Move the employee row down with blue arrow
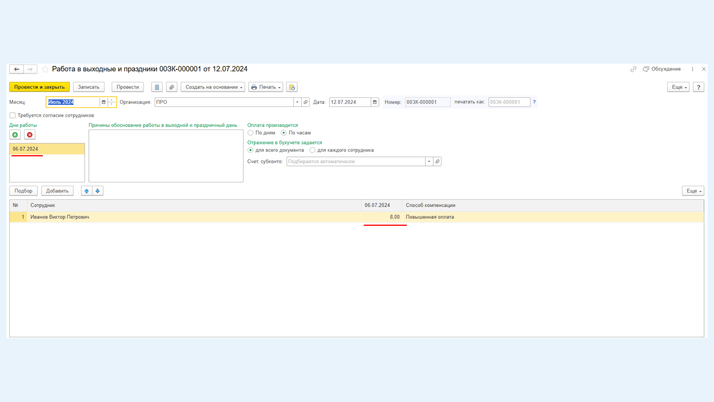 point(98,191)
